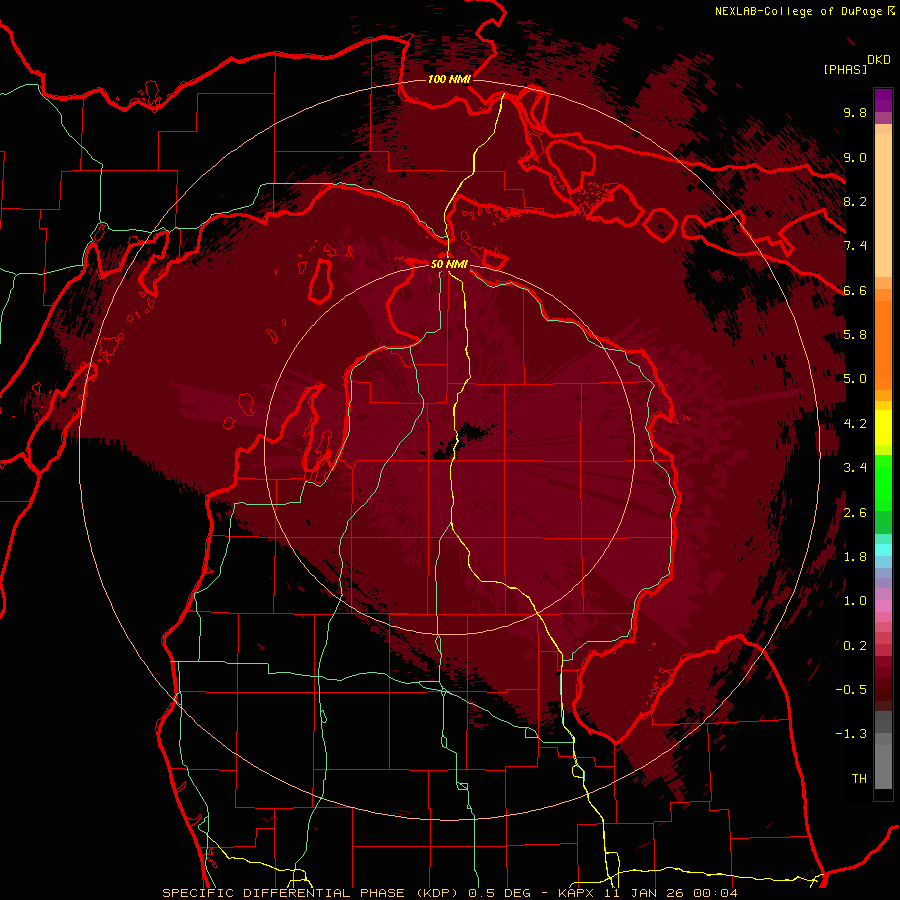Image resolution: width=900 pixels, height=900 pixels.
Task: Click the TH threshold label
Action: tap(859, 779)
